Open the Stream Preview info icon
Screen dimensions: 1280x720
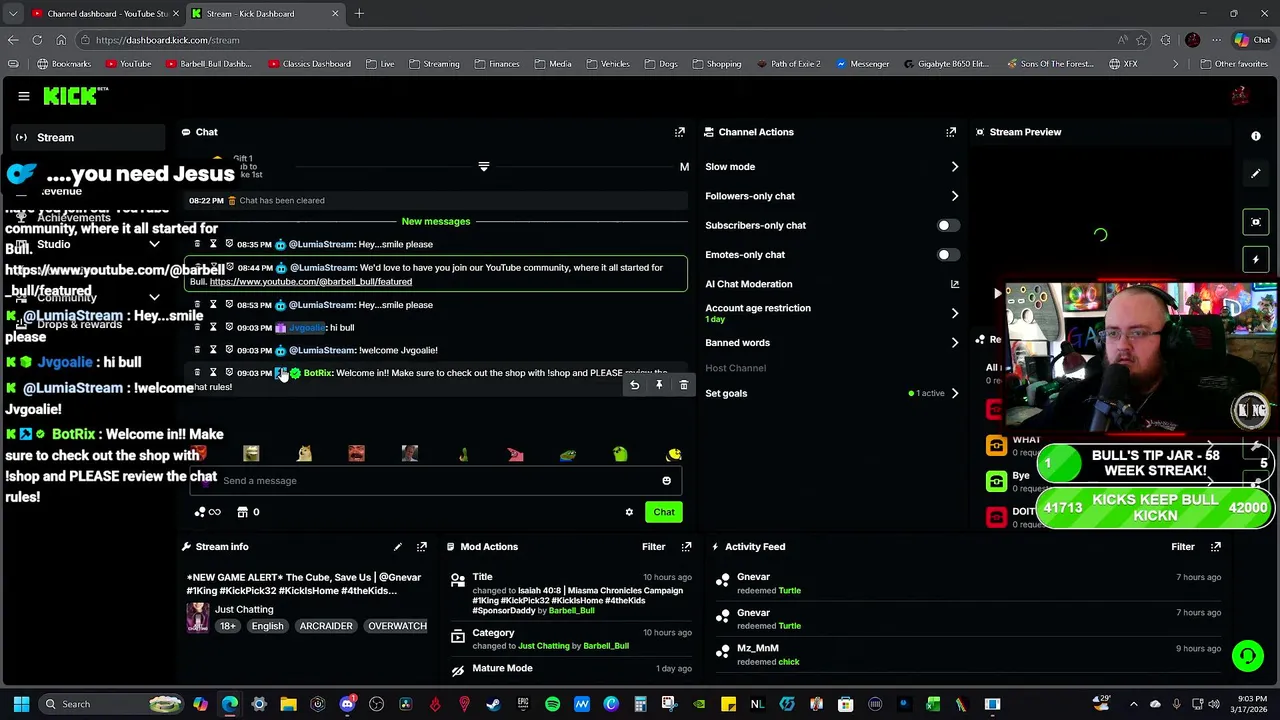point(1256,136)
